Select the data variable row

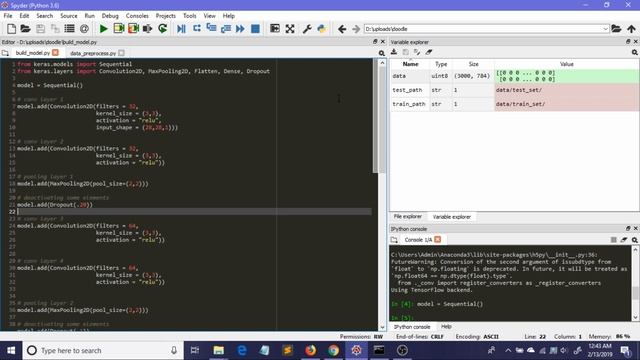(514, 76)
